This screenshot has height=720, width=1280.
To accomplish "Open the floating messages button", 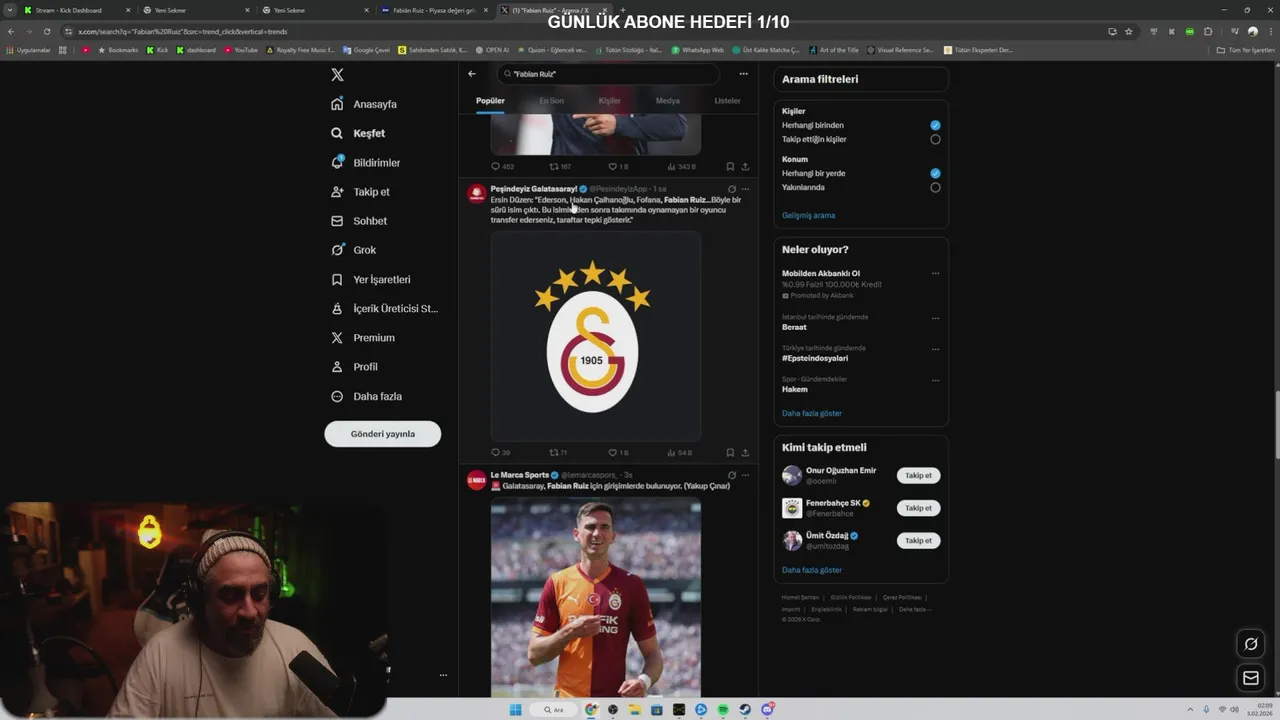I will (x=1250, y=678).
